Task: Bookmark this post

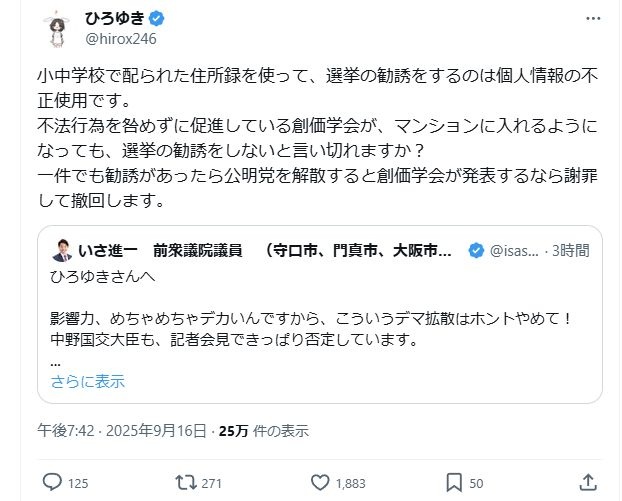Action: (x=452, y=482)
